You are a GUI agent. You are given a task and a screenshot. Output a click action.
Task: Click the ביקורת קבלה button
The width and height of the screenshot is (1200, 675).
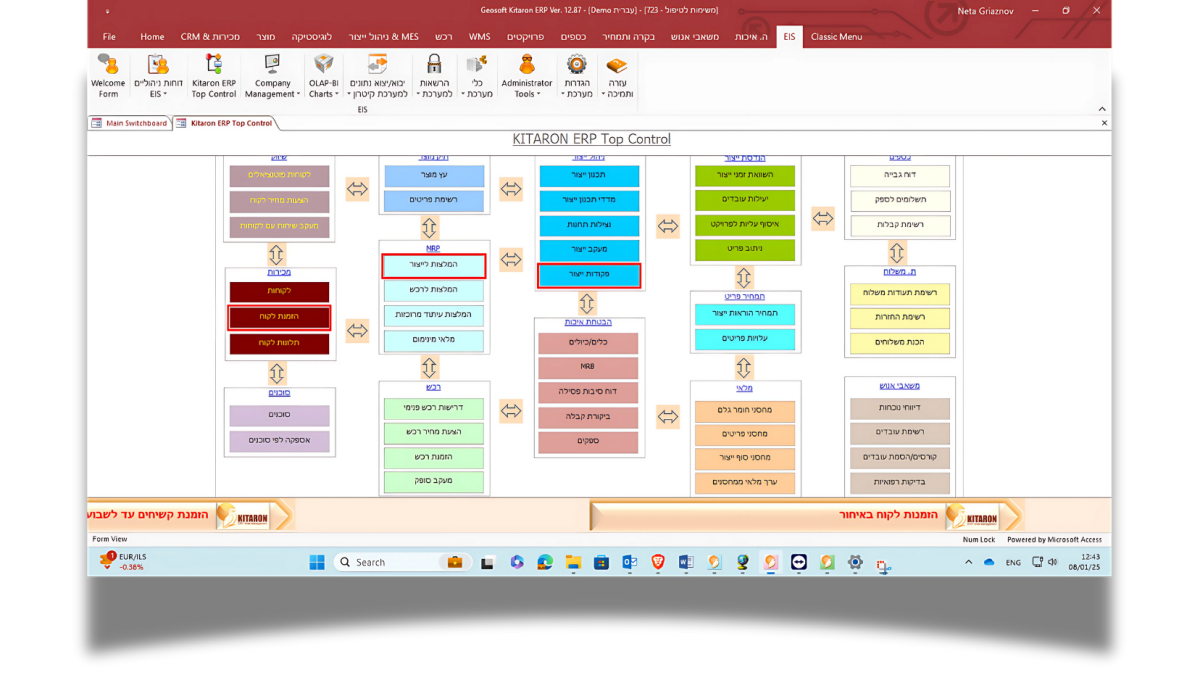[588, 417]
